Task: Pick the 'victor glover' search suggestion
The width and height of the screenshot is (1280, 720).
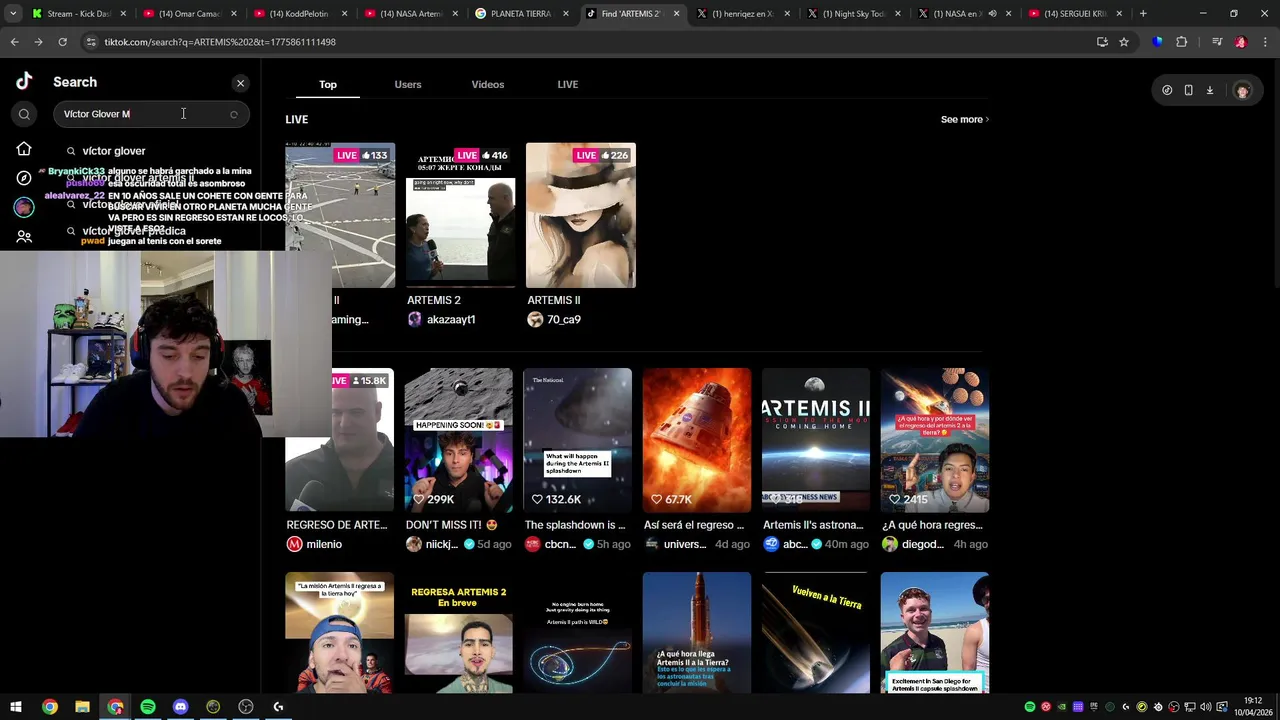Action: (x=114, y=151)
